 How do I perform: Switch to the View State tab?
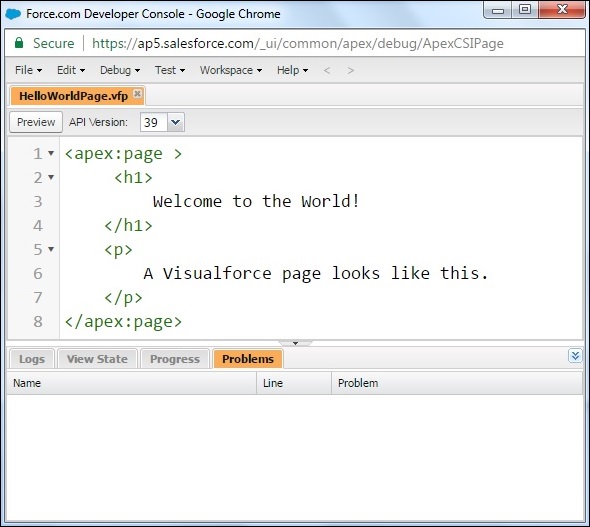97,359
